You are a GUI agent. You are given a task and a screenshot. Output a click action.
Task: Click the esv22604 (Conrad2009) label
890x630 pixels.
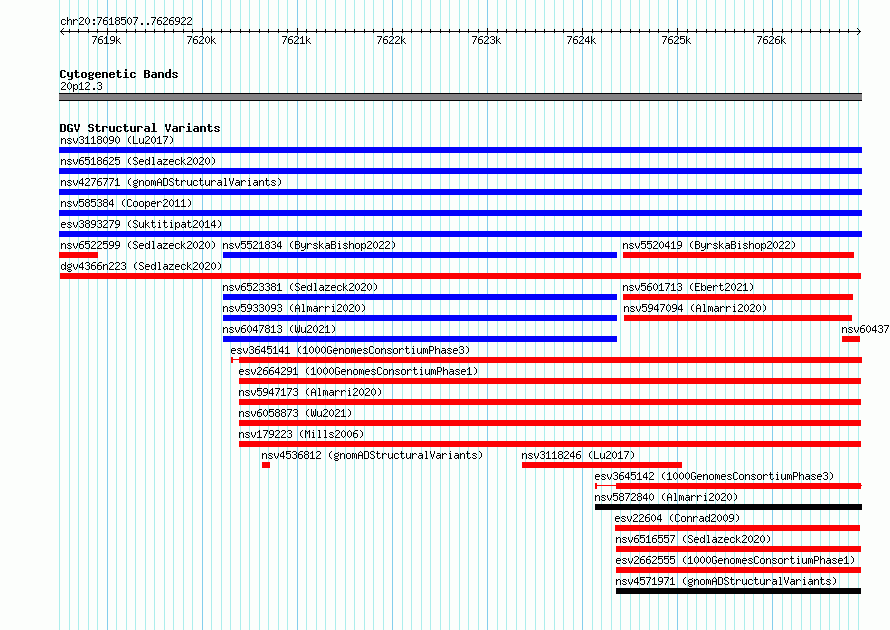pos(677,518)
